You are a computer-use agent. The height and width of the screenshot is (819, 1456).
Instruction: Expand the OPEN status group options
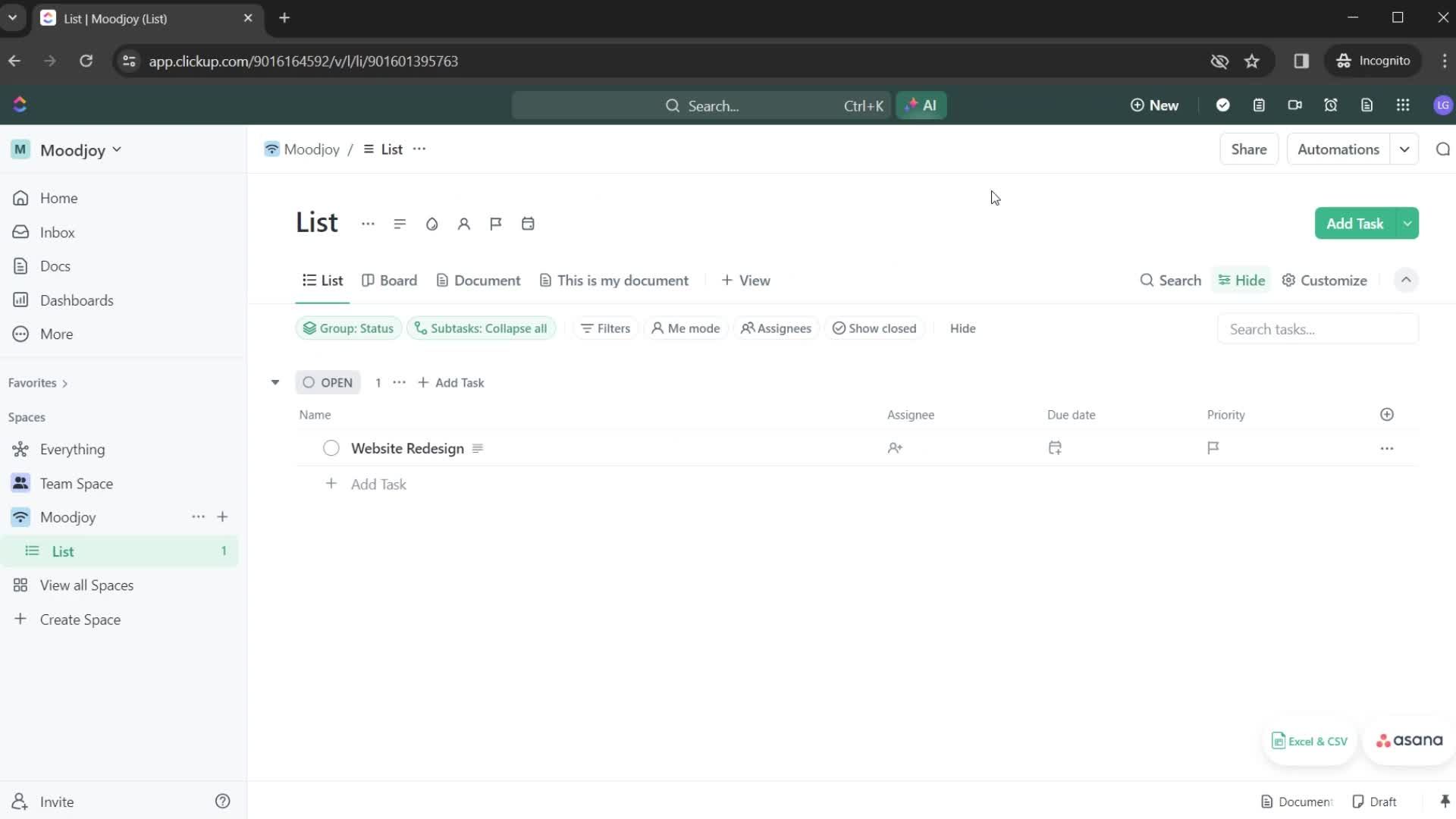tap(399, 382)
